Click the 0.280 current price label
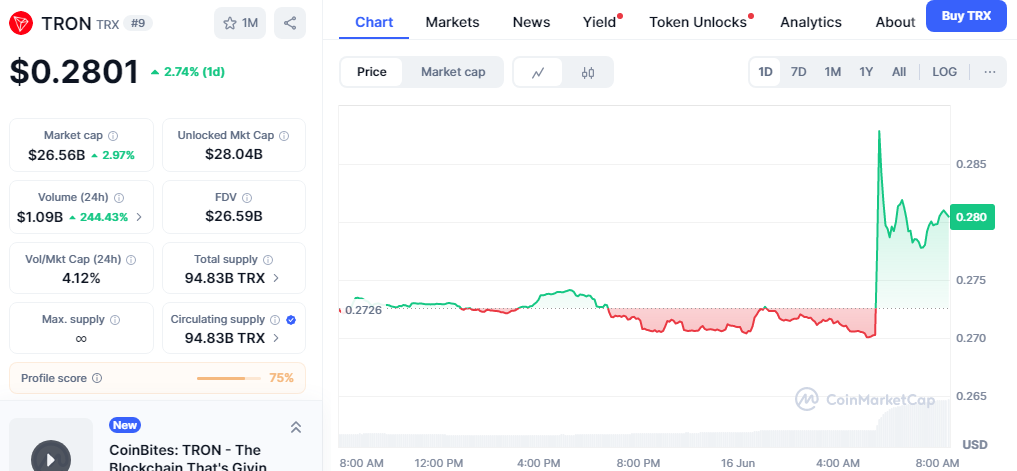Image resolution: width=1017 pixels, height=471 pixels. (x=971, y=217)
